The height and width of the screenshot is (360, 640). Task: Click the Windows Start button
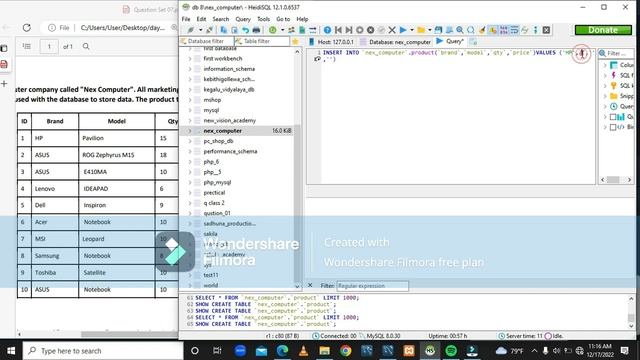[x=11, y=351]
